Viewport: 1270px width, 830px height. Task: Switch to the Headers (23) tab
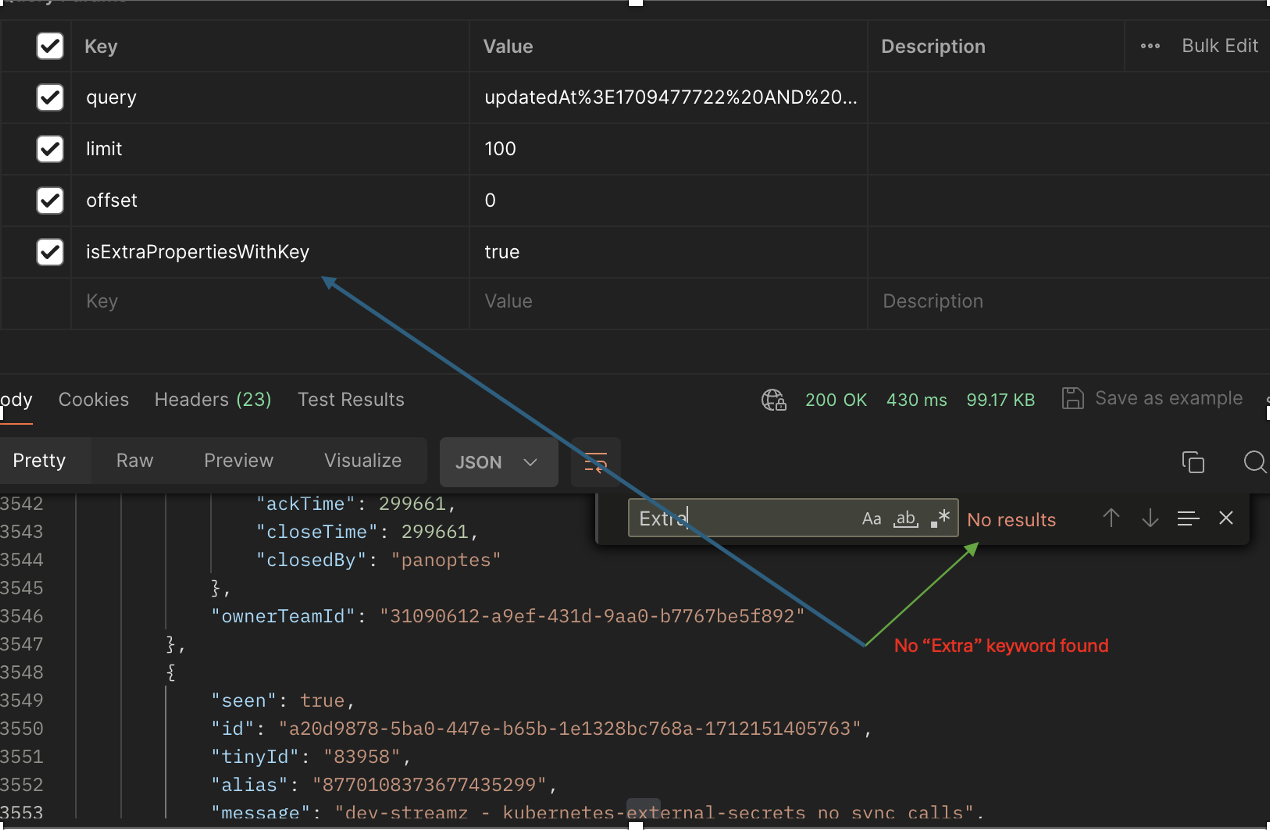coord(213,400)
